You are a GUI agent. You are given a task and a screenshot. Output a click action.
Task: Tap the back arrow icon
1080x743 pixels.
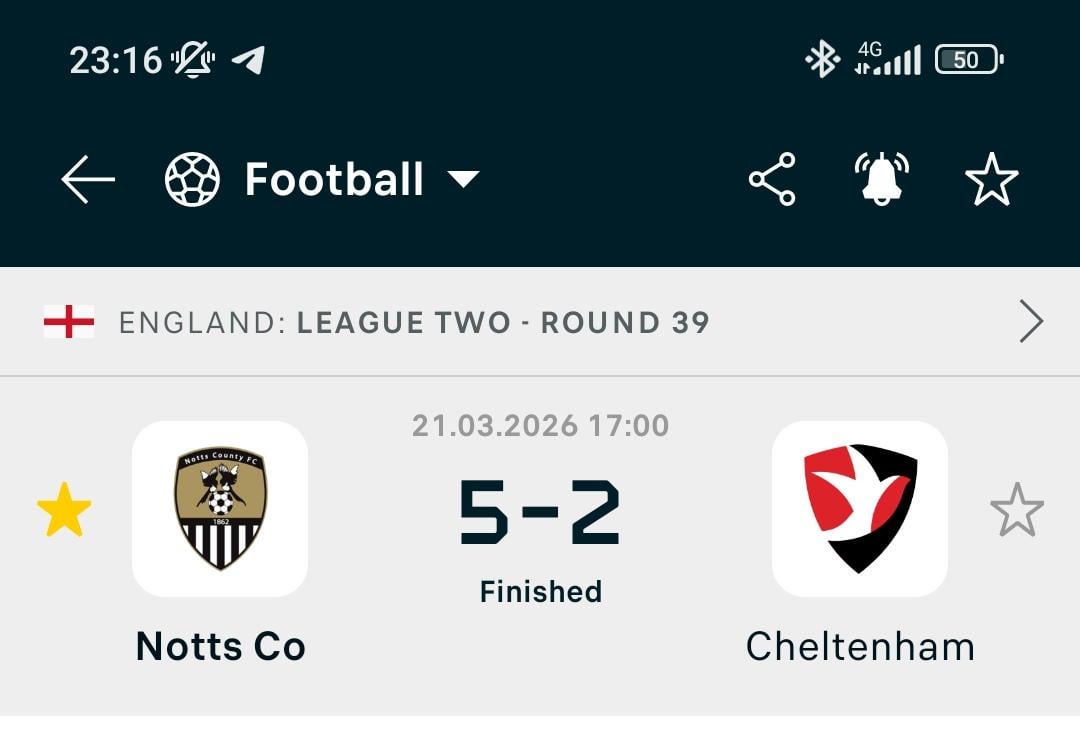(88, 180)
